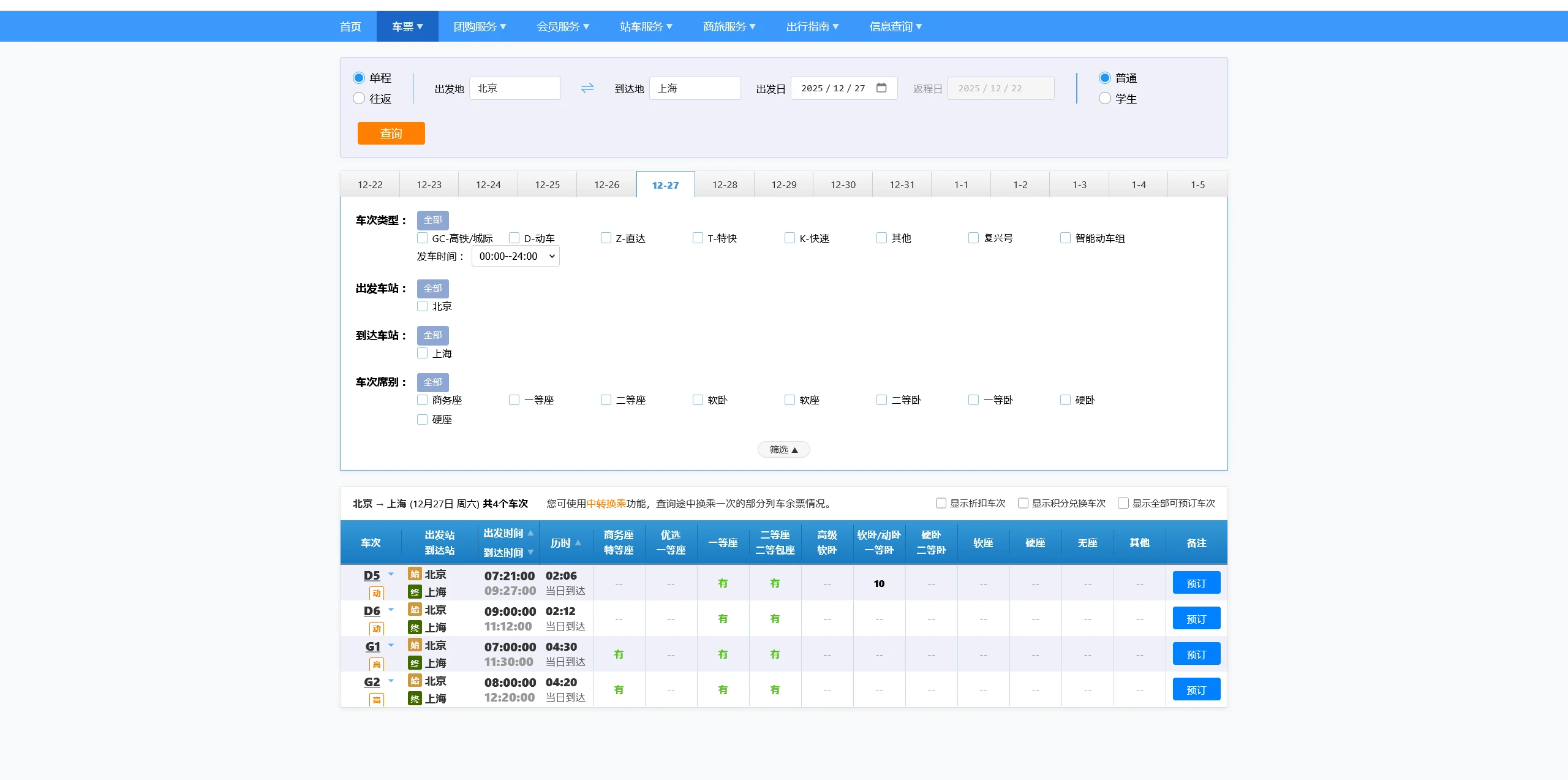Click 预订 button for train G2
1568x780 pixels.
[1196, 690]
